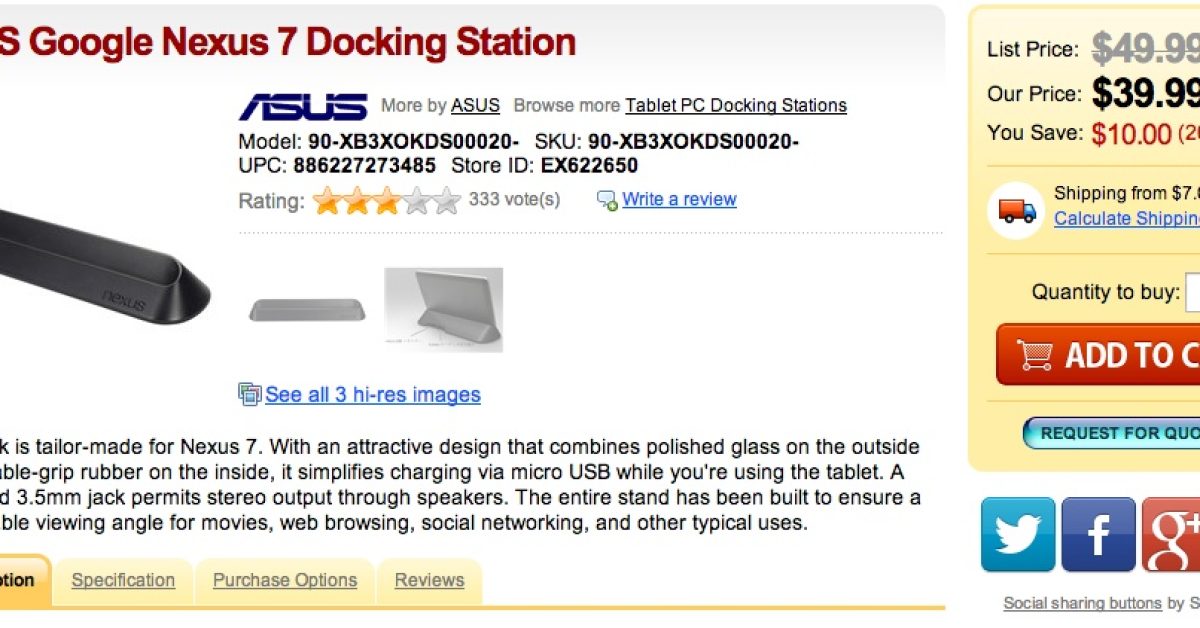
Task: Click the hi-res images gallery icon
Action: pos(249,394)
